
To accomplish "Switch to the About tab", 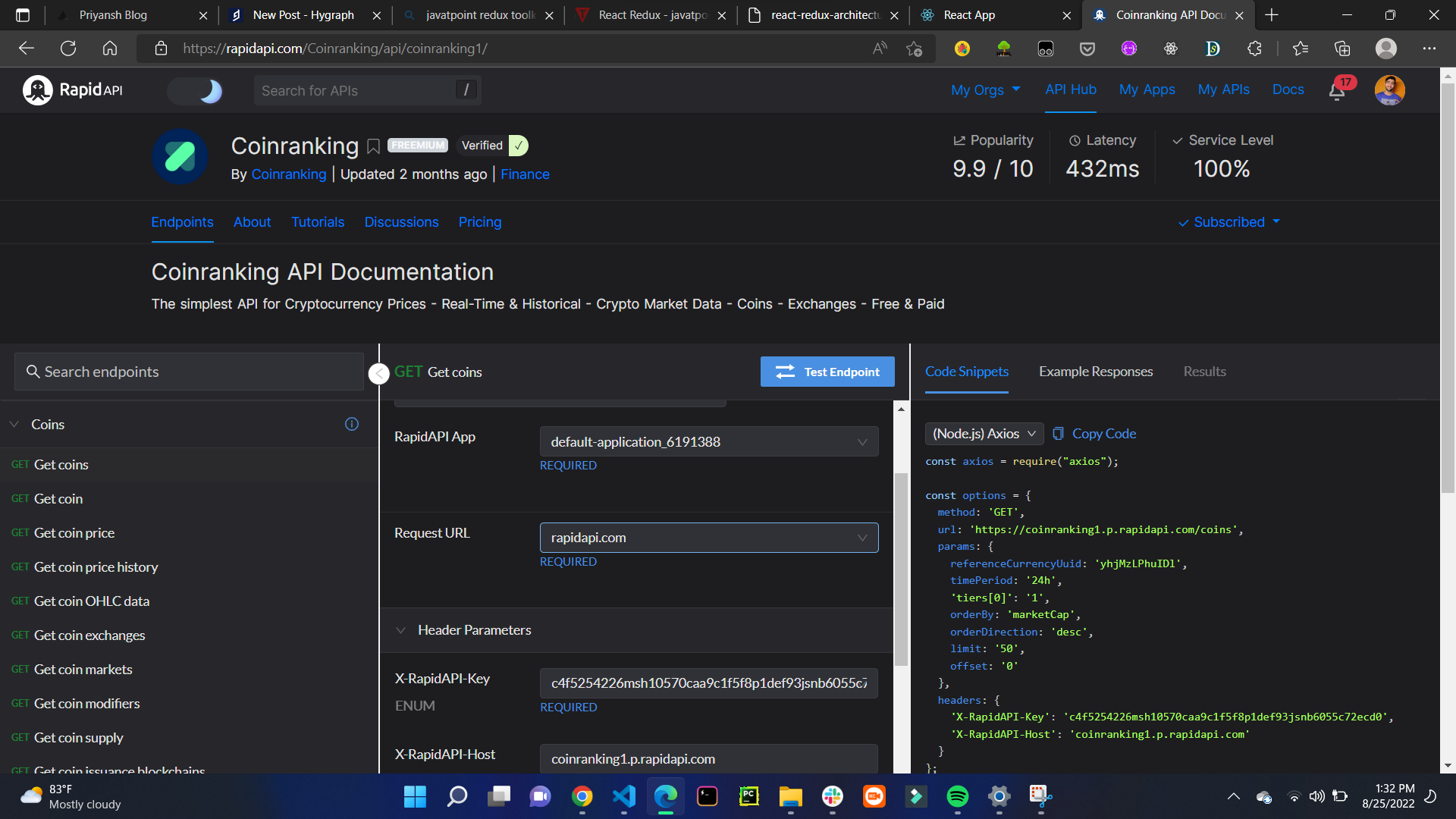I will coord(252,222).
